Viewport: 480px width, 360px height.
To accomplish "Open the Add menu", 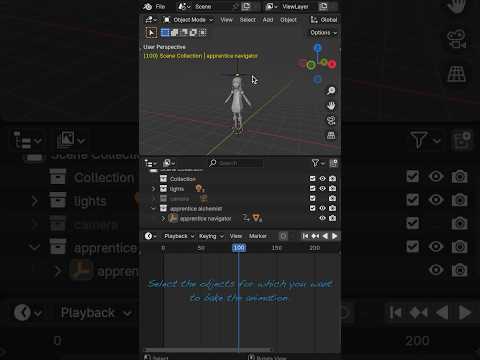I will pos(268,20).
